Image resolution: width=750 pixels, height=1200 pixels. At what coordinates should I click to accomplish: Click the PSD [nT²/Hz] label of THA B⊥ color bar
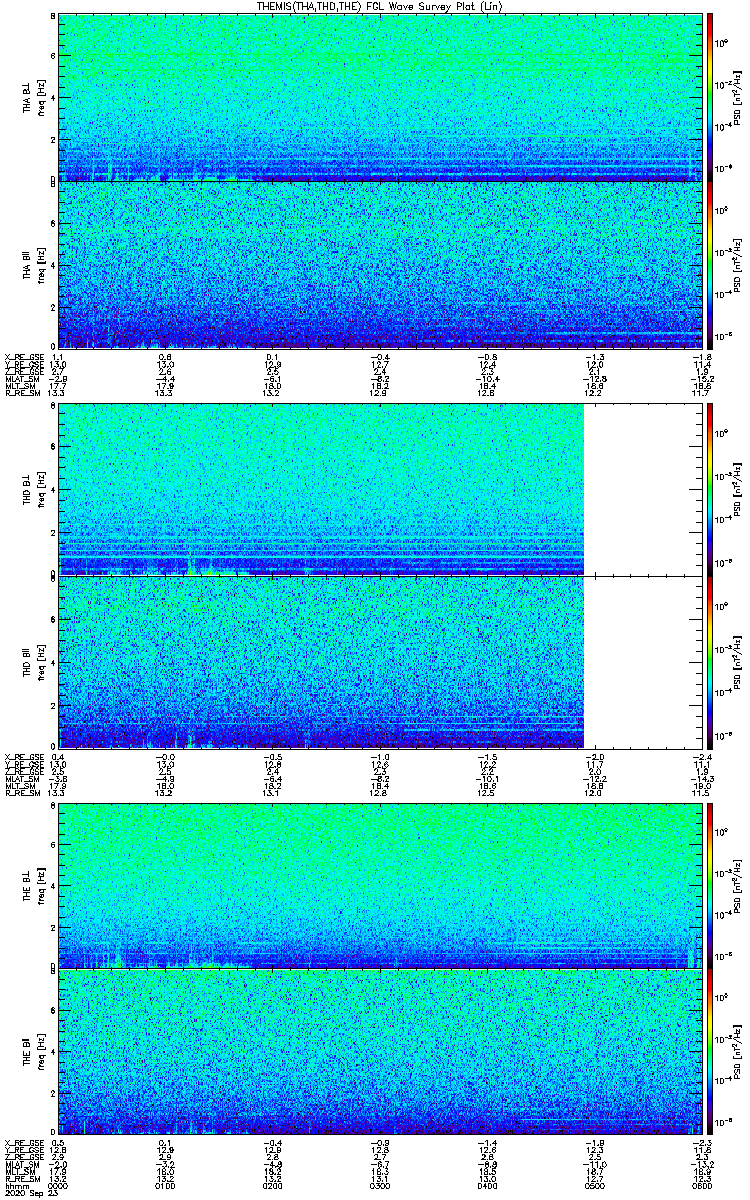coord(739,97)
